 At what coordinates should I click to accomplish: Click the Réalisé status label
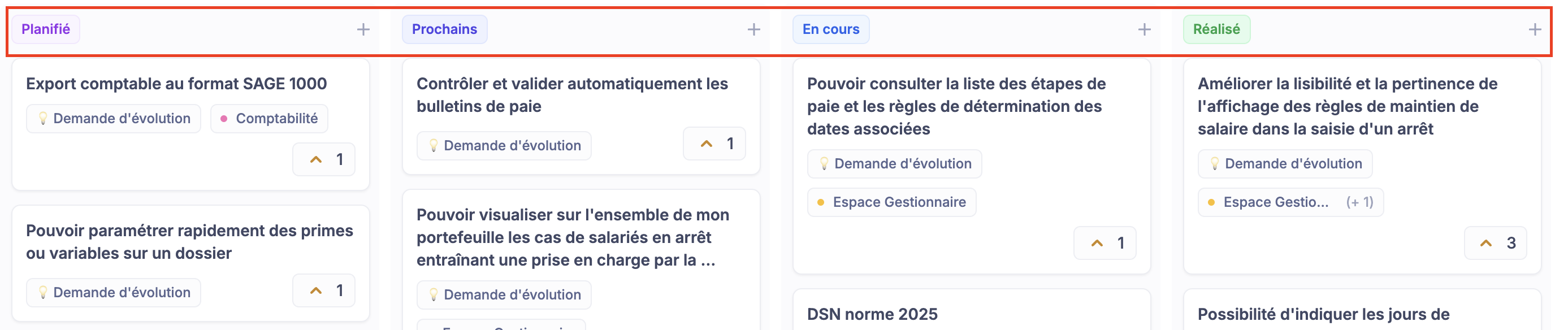point(1216,29)
